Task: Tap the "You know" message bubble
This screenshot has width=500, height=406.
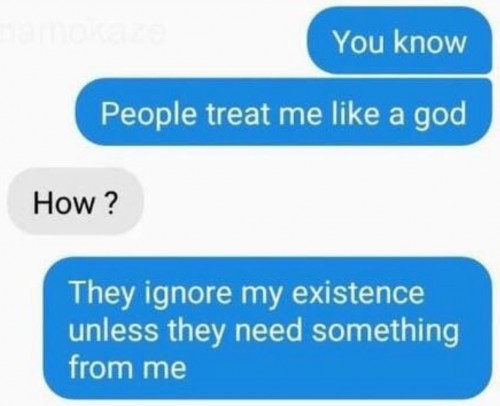Action: tap(399, 40)
